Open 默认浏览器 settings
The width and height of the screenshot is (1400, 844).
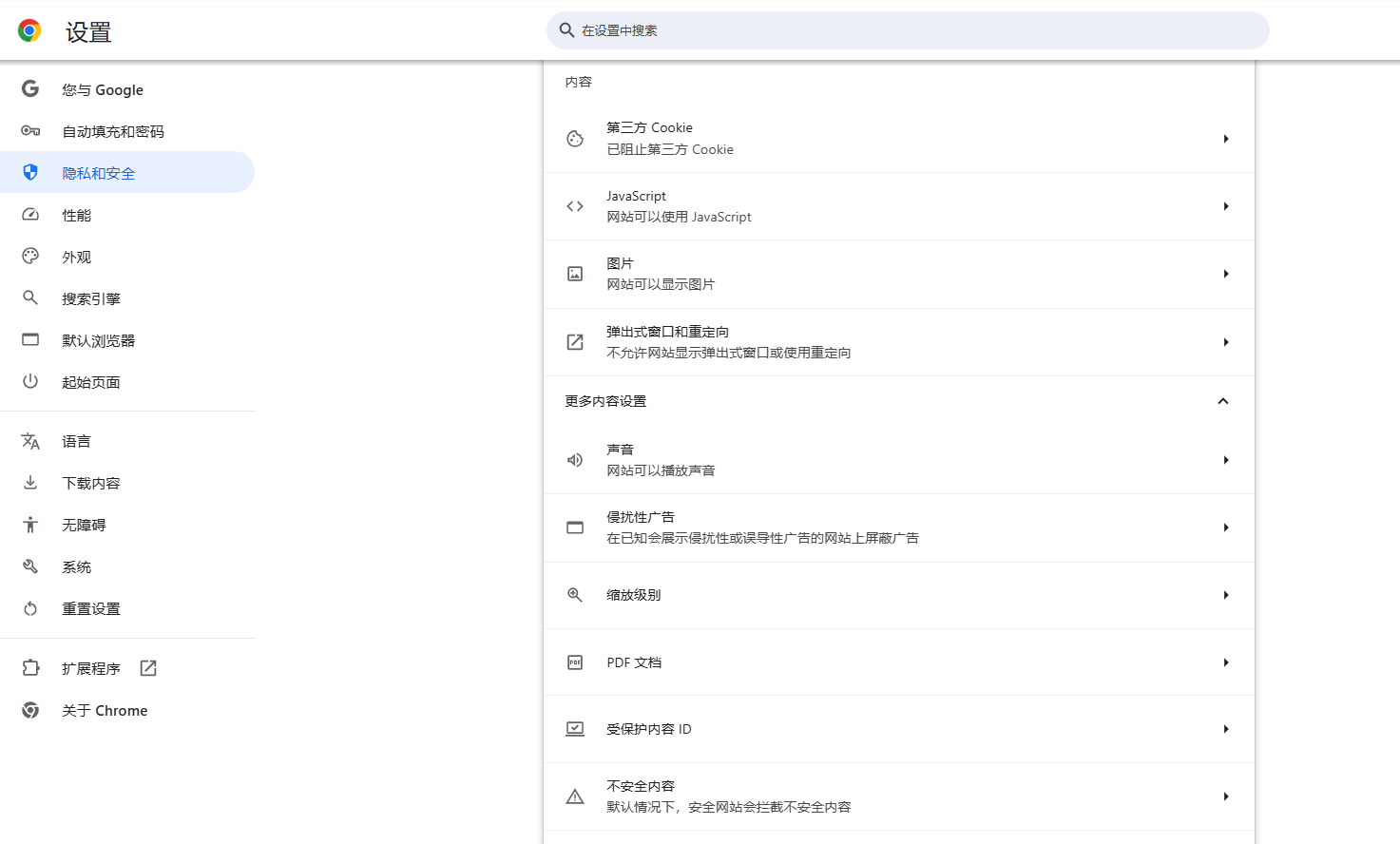(127, 340)
